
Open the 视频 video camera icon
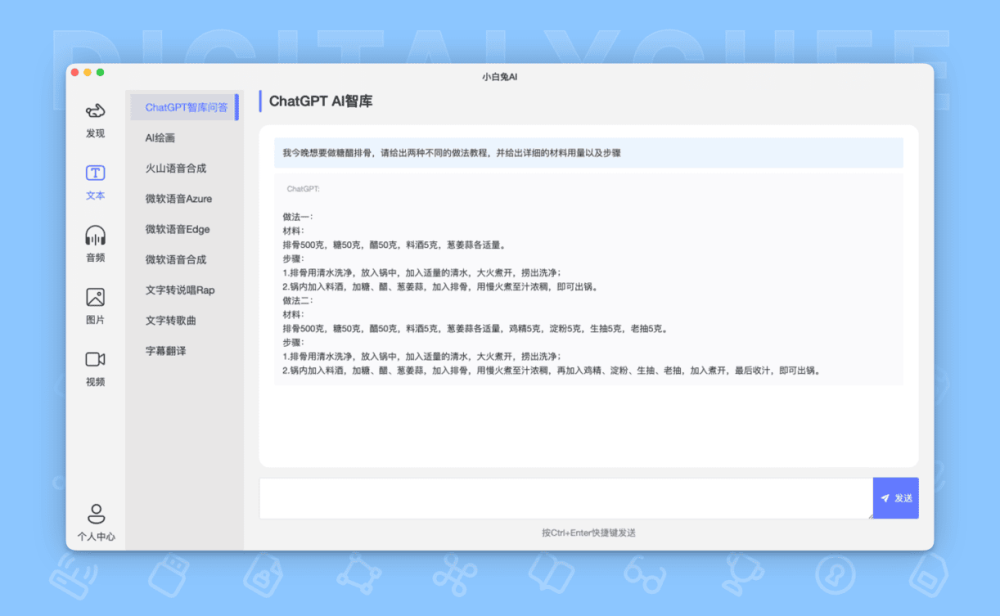tap(95, 360)
